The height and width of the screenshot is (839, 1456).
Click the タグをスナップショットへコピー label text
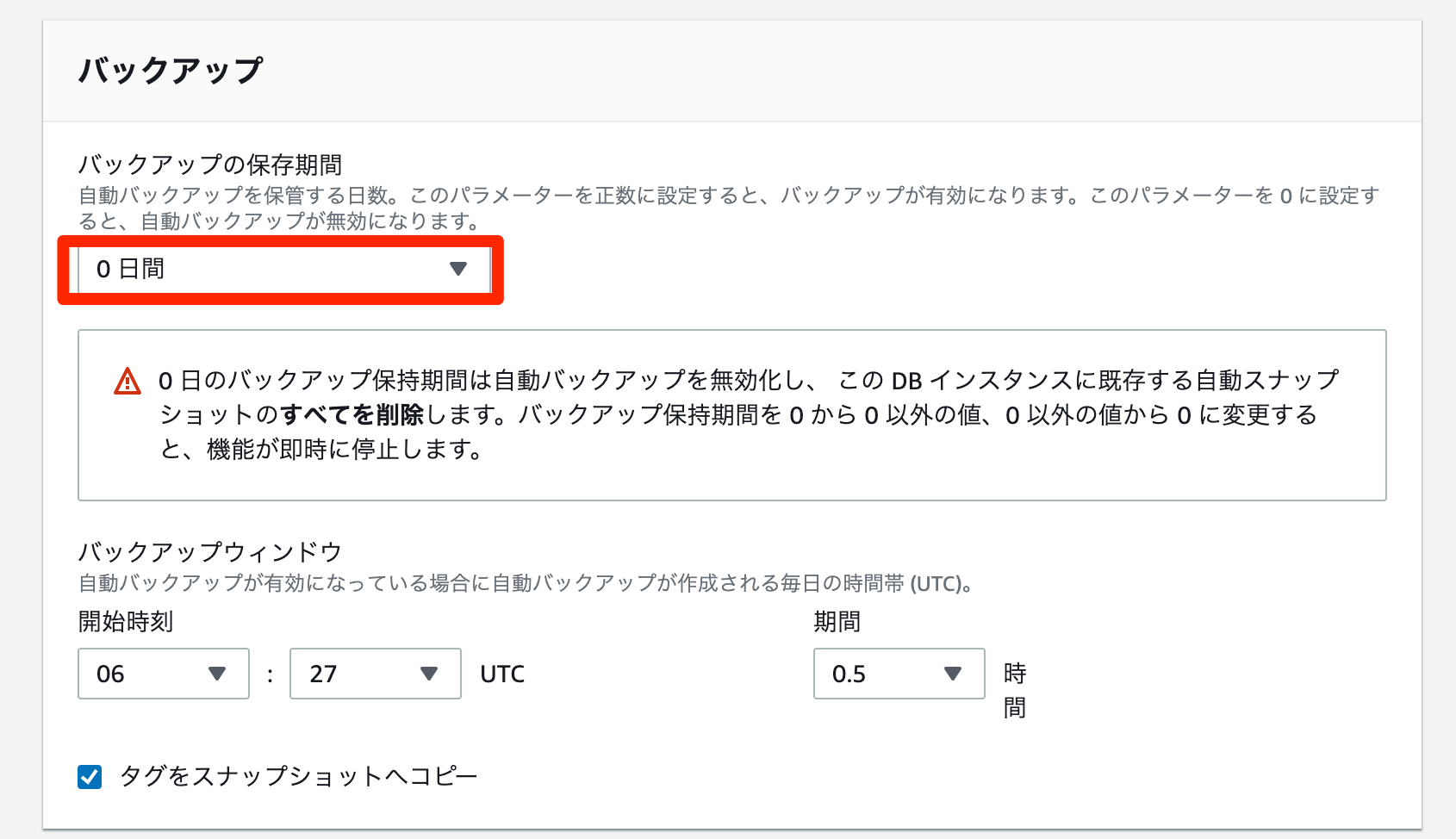tap(298, 777)
